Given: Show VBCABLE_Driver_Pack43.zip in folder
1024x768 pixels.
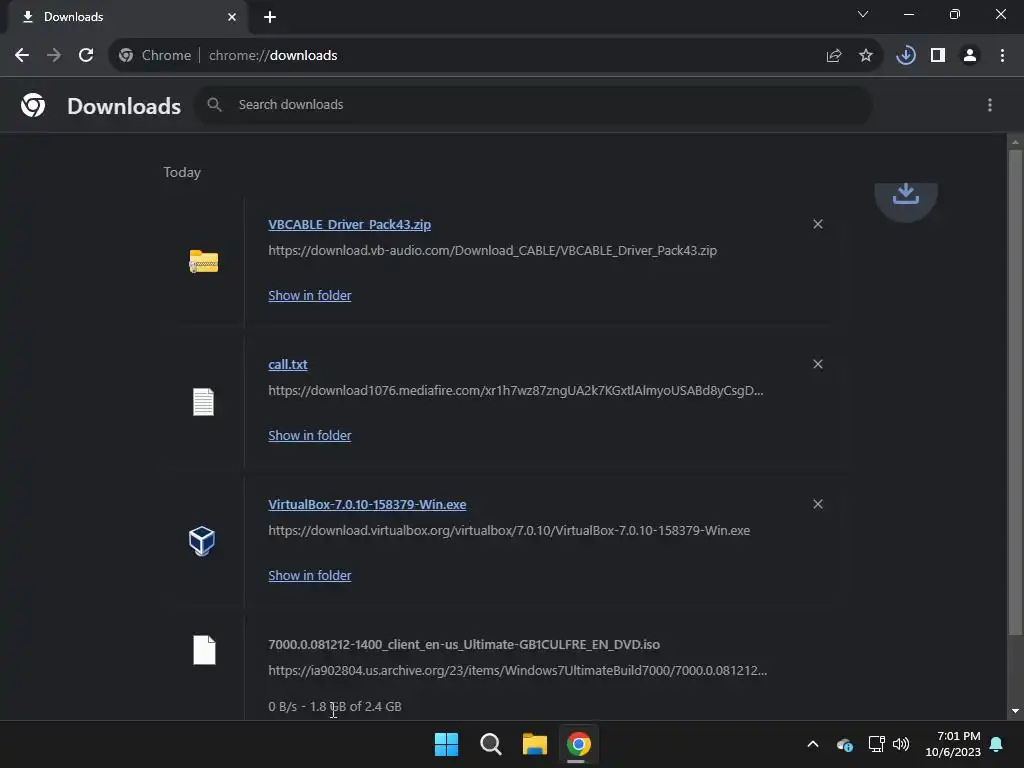Looking at the screenshot, I should point(310,295).
